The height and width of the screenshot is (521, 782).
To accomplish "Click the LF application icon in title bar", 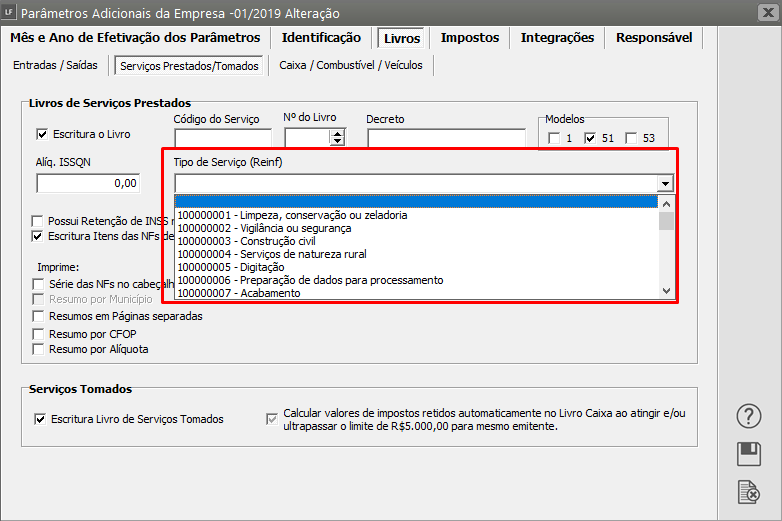I will [8, 11].
